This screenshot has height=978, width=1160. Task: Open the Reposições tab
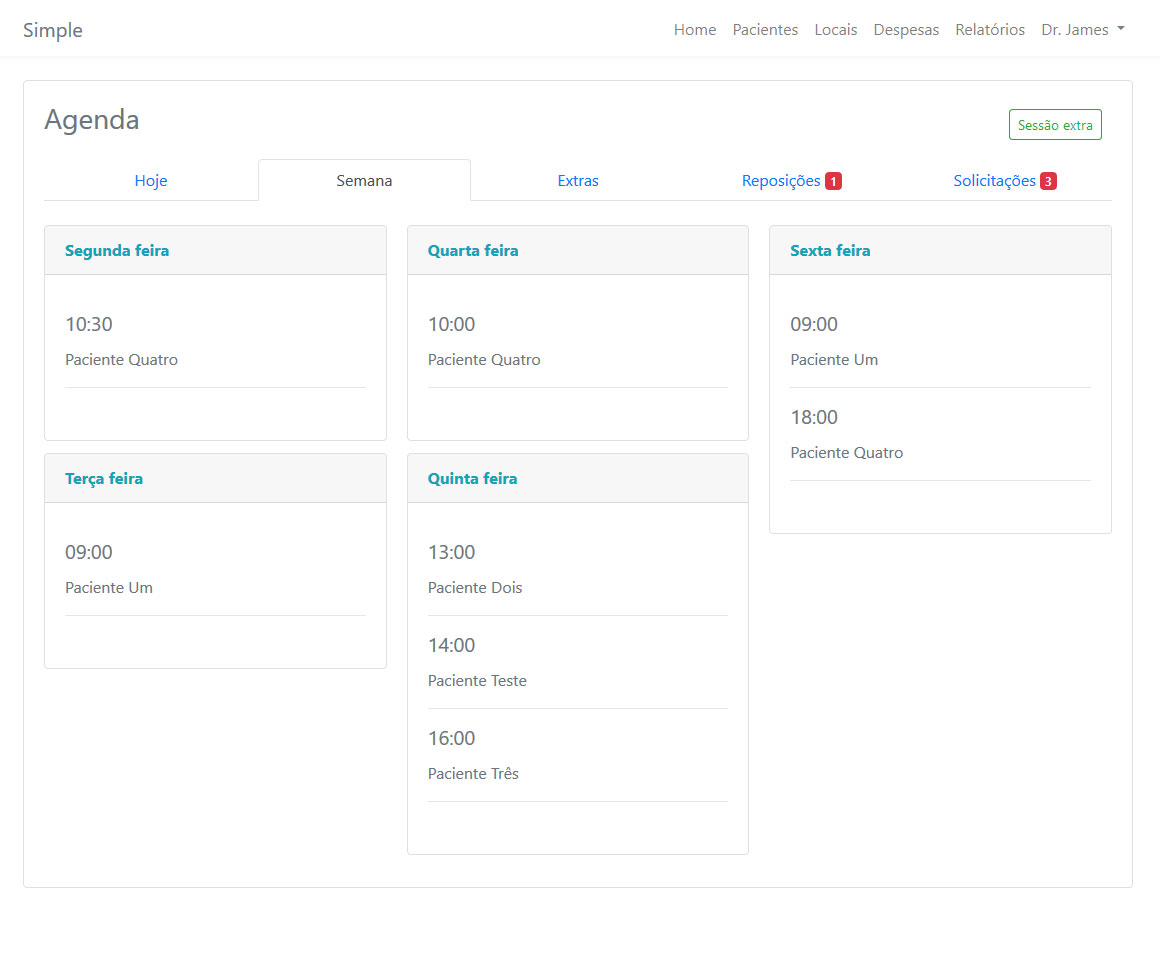(x=781, y=181)
